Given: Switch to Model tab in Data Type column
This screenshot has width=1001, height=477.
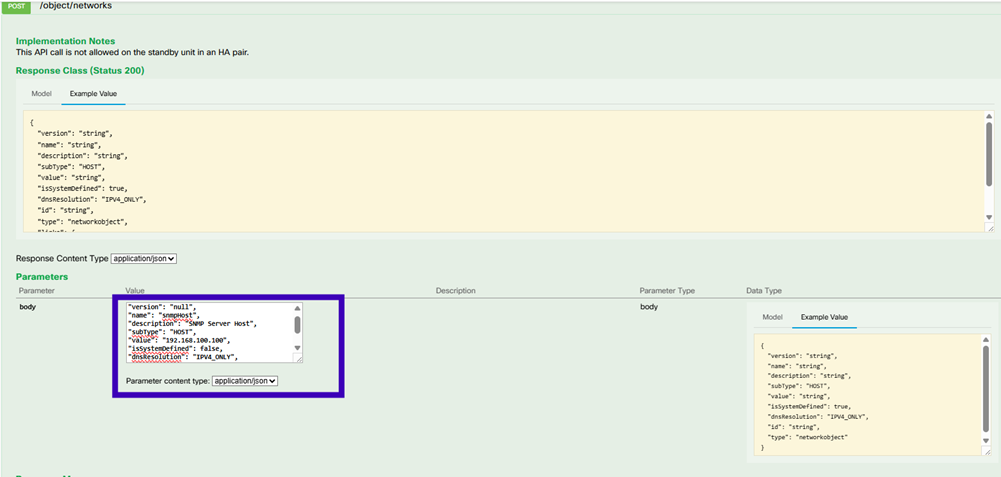Looking at the screenshot, I should (x=772, y=317).
